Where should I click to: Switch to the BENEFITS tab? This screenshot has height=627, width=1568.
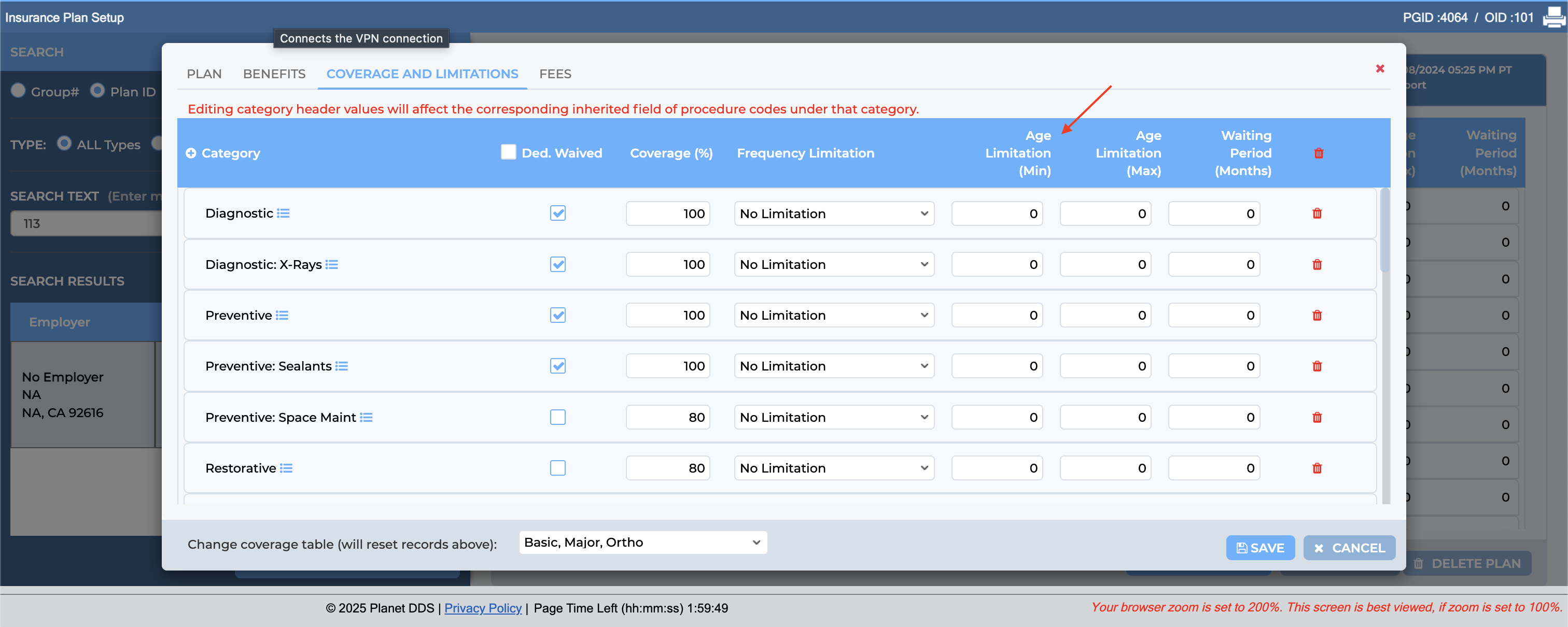click(x=274, y=74)
